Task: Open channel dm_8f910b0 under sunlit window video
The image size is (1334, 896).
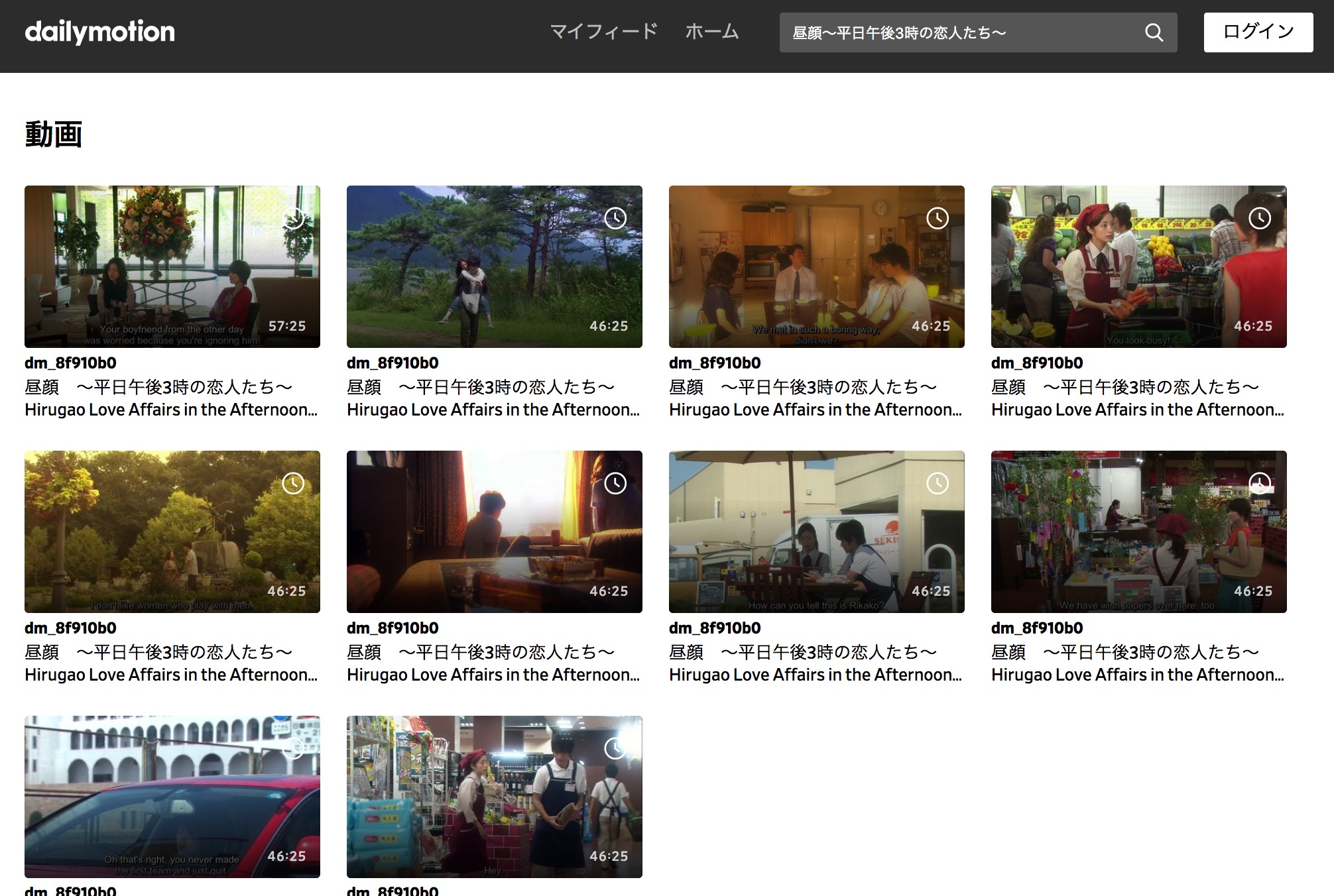Action: (x=393, y=628)
